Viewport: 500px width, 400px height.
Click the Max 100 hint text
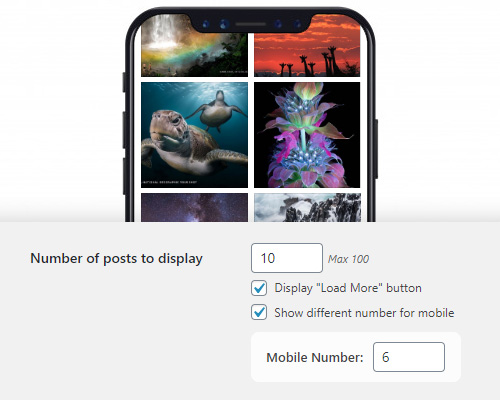click(348, 259)
